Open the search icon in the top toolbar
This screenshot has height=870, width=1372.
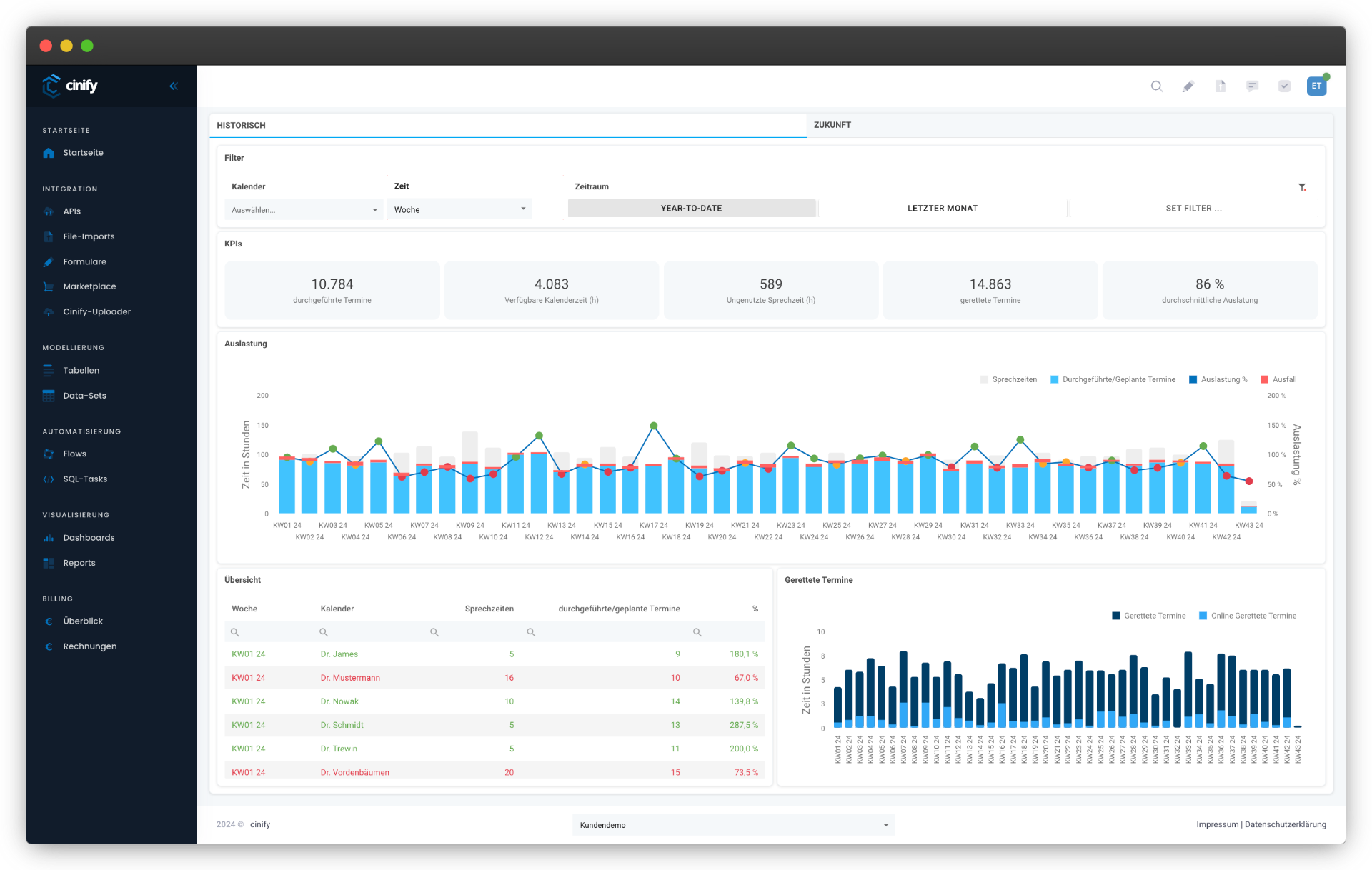[x=1157, y=86]
